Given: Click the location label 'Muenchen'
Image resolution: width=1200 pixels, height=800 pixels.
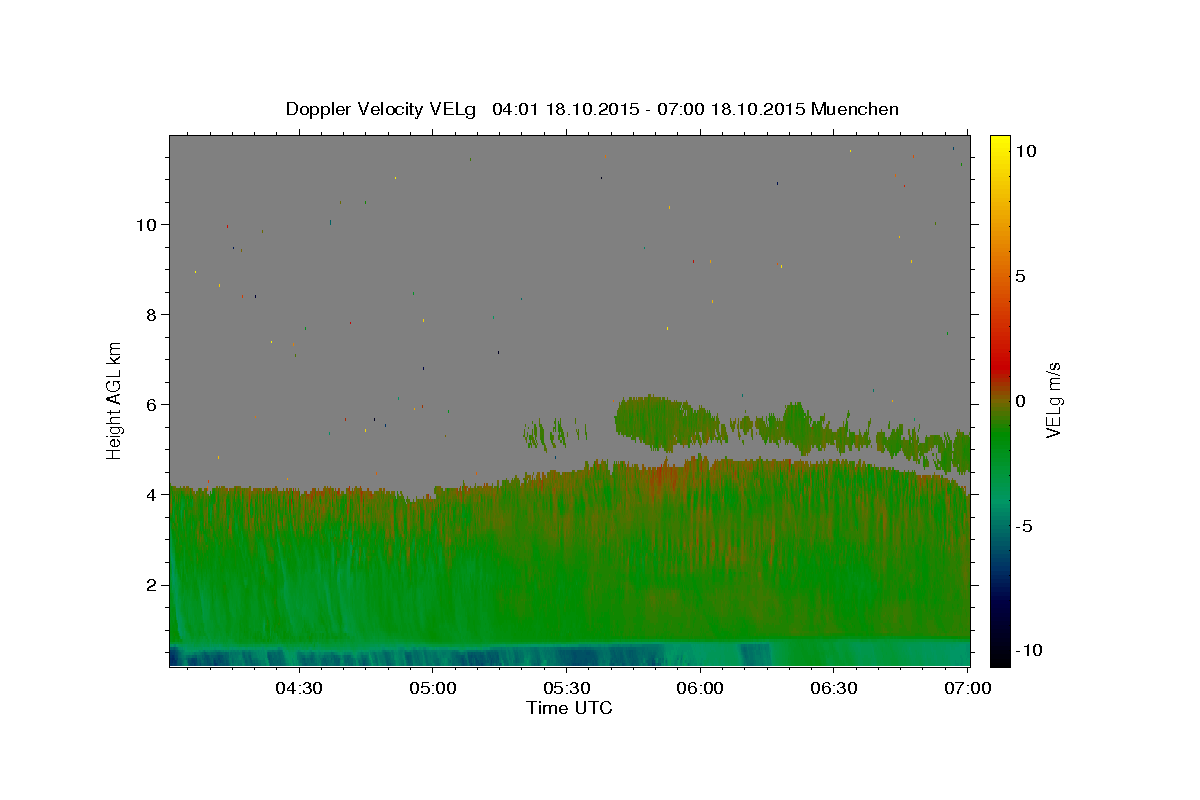Looking at the screenshot, I should (855, 109).
